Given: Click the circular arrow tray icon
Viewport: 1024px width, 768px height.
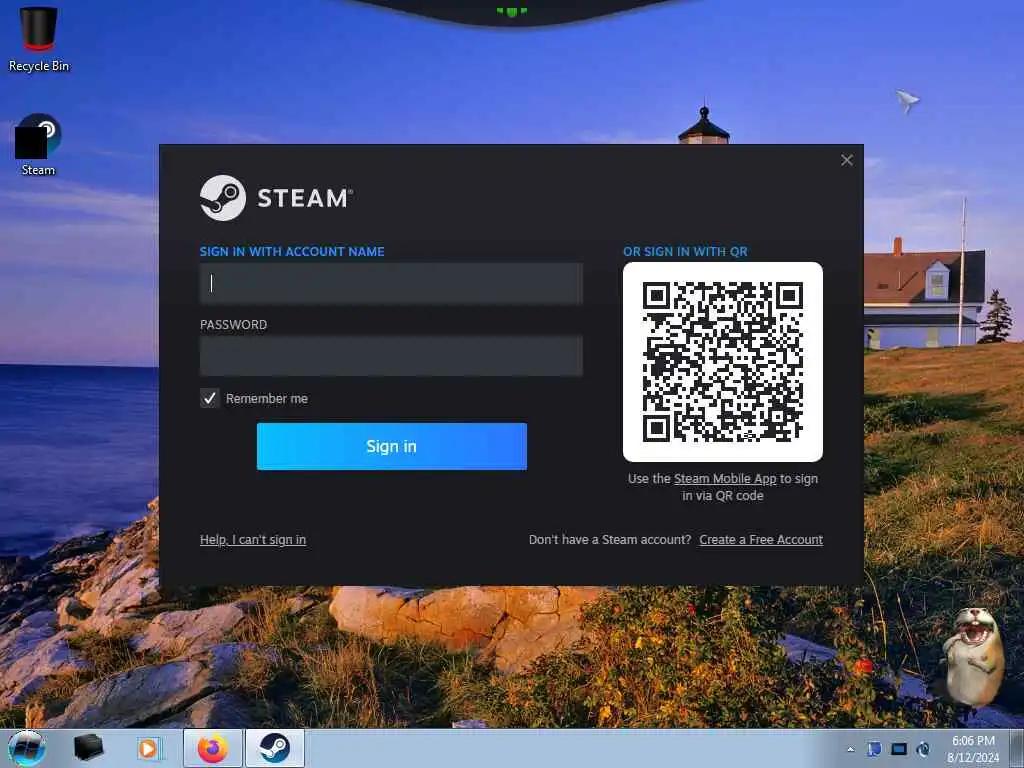Looking at the screenshot, I should [923, 748].
